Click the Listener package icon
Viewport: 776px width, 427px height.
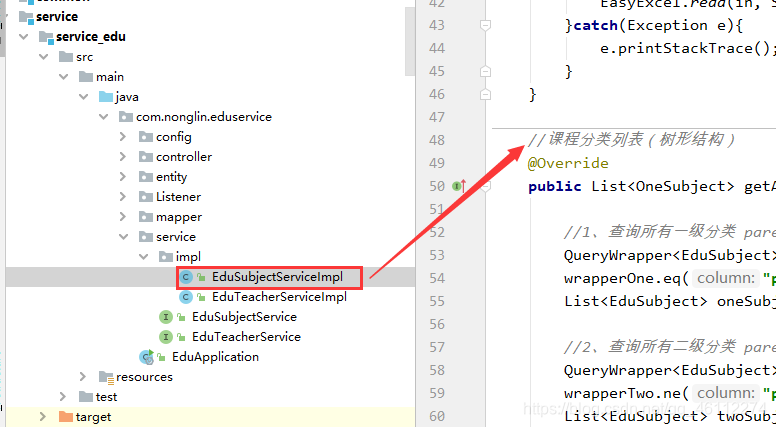pyautogui.click(x=146, y=196)
